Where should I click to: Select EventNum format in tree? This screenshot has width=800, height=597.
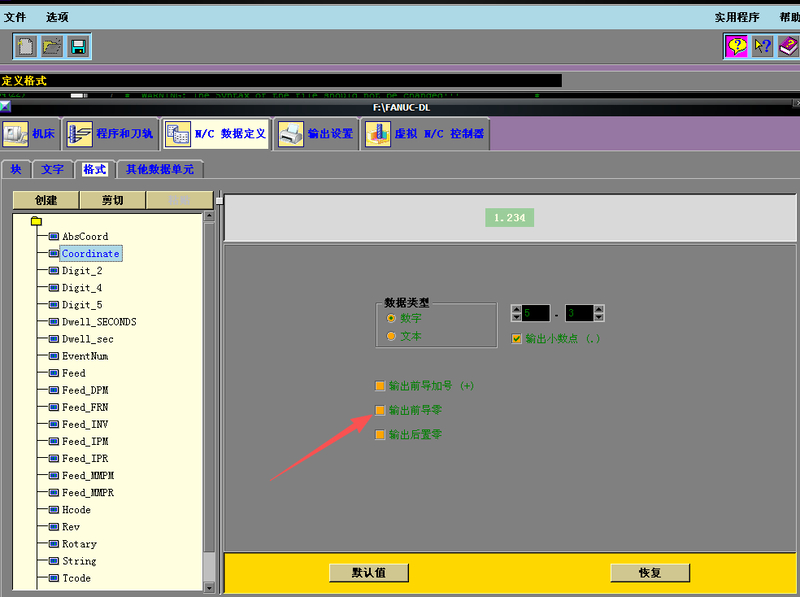(85, 356)
